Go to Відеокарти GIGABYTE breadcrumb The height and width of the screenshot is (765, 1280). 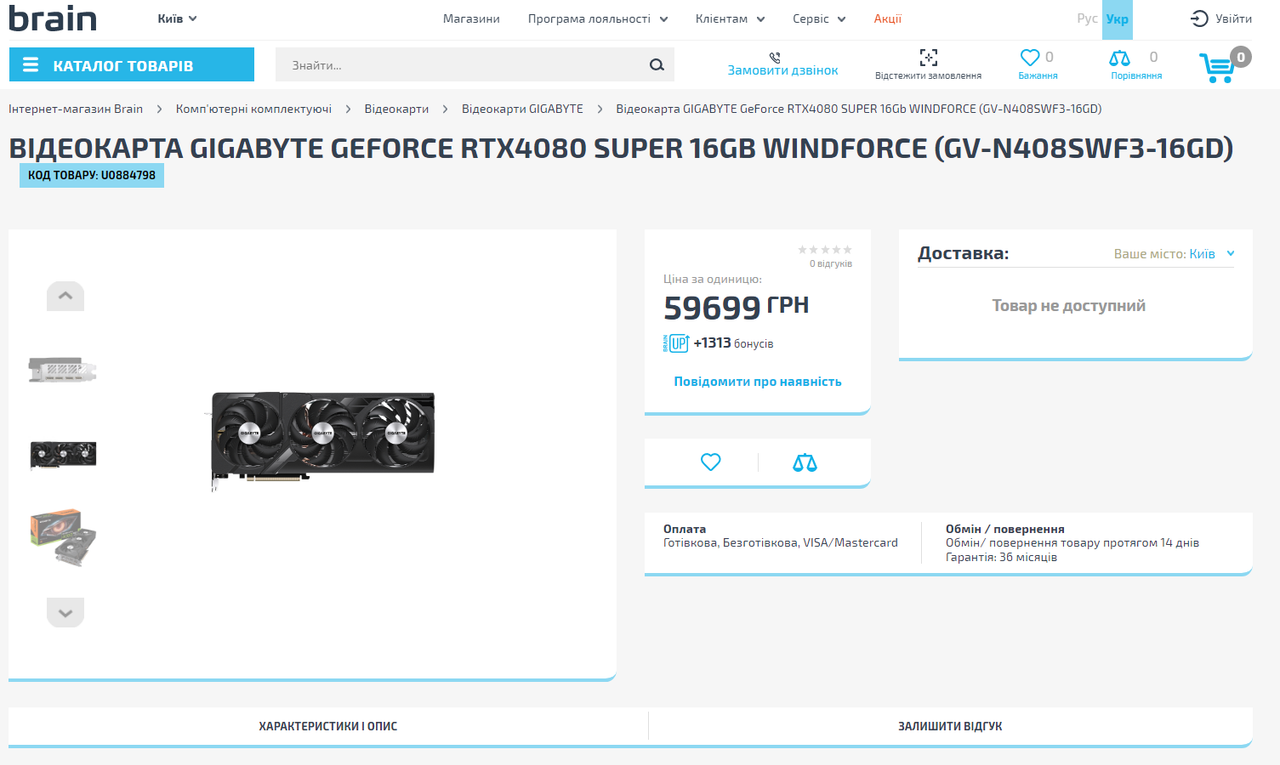click(522, 108)
